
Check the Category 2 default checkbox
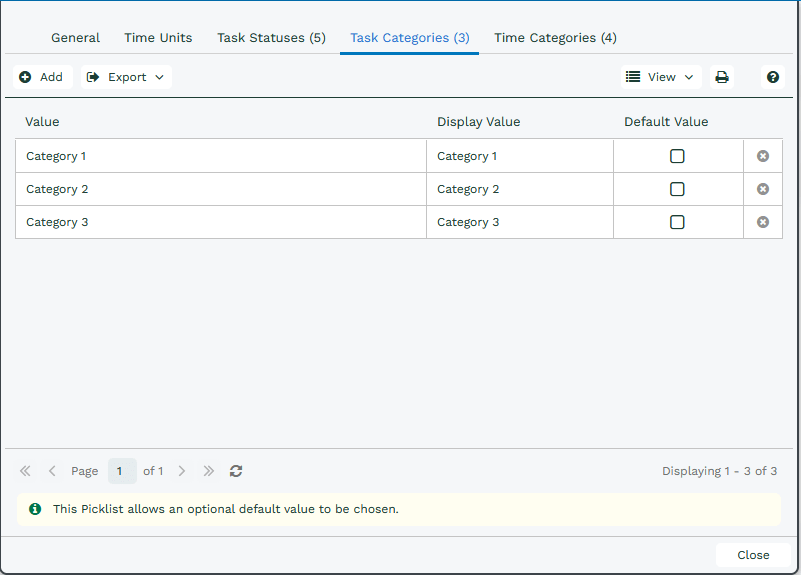coord(677,189)
